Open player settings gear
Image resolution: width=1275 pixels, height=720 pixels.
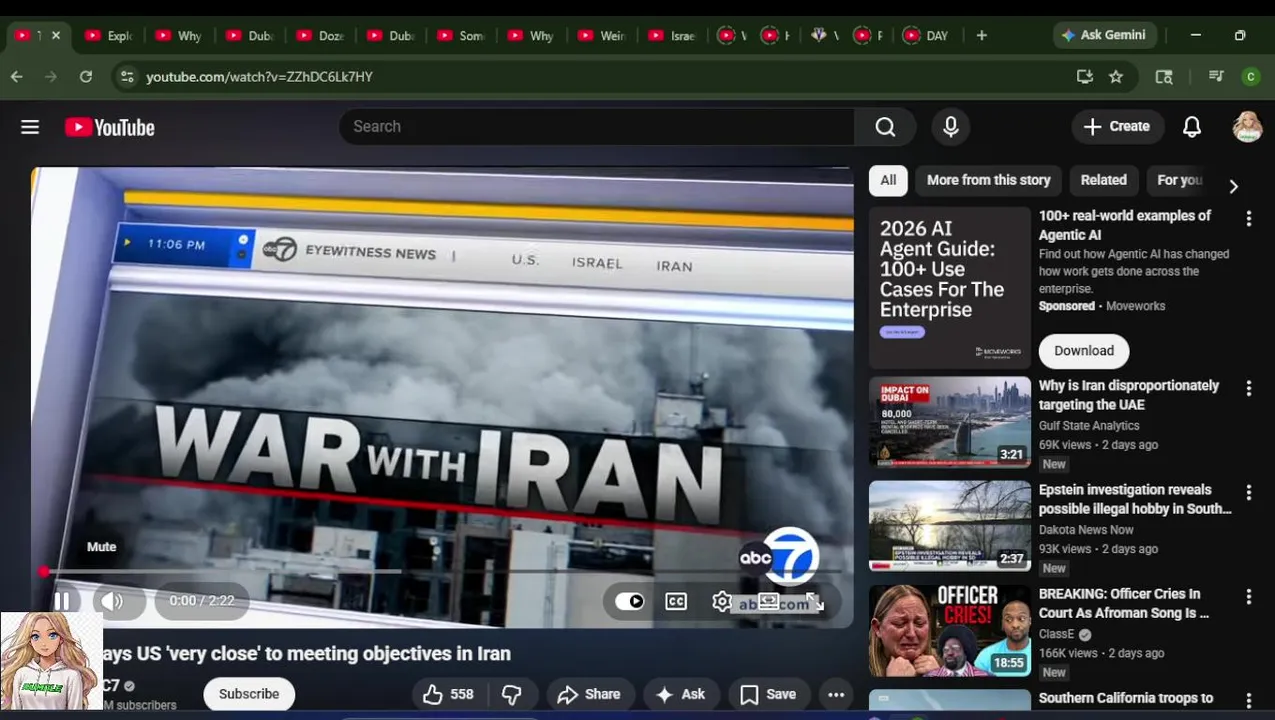722,601
